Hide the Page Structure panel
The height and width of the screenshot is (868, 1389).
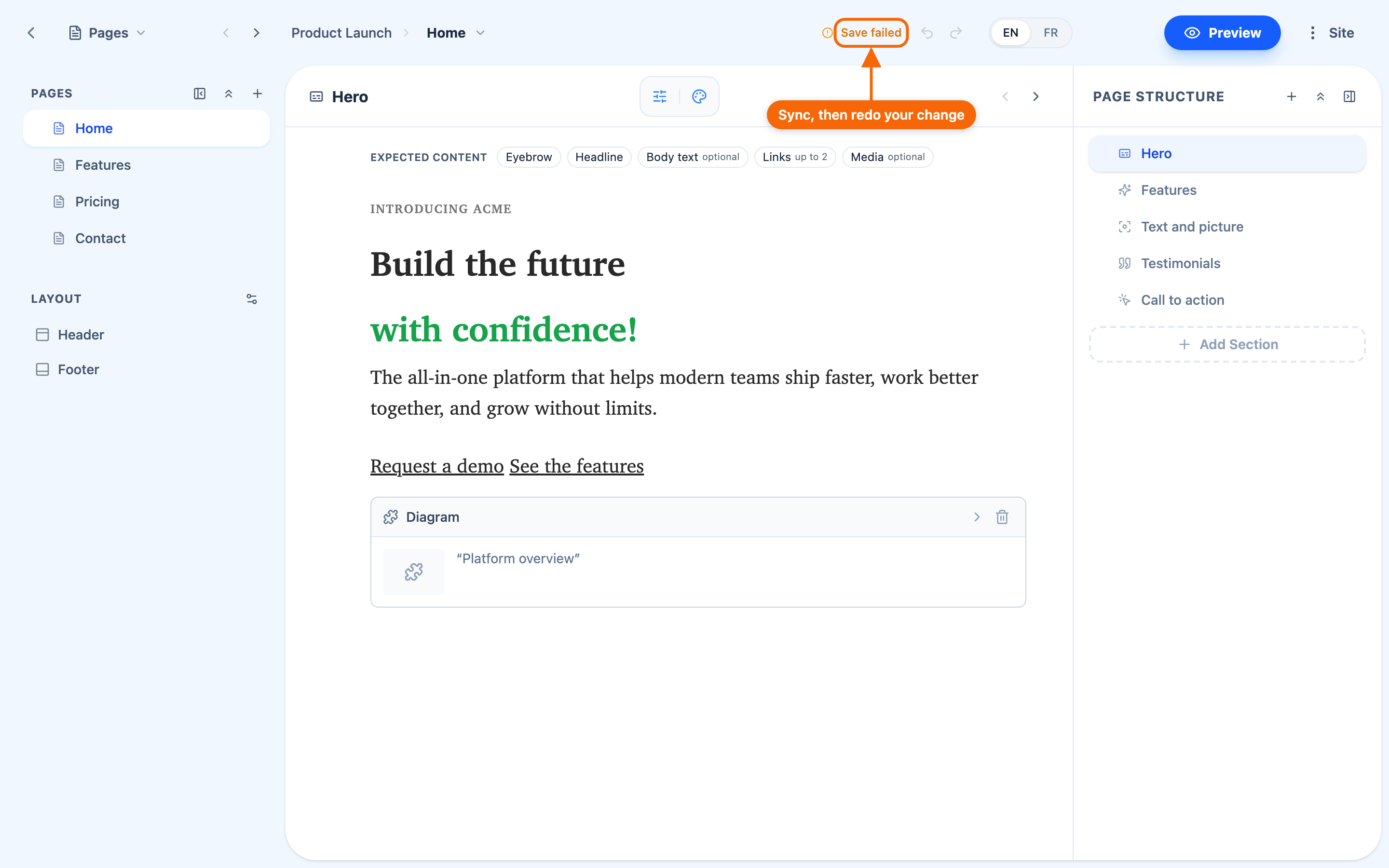tap(1349, 96)
